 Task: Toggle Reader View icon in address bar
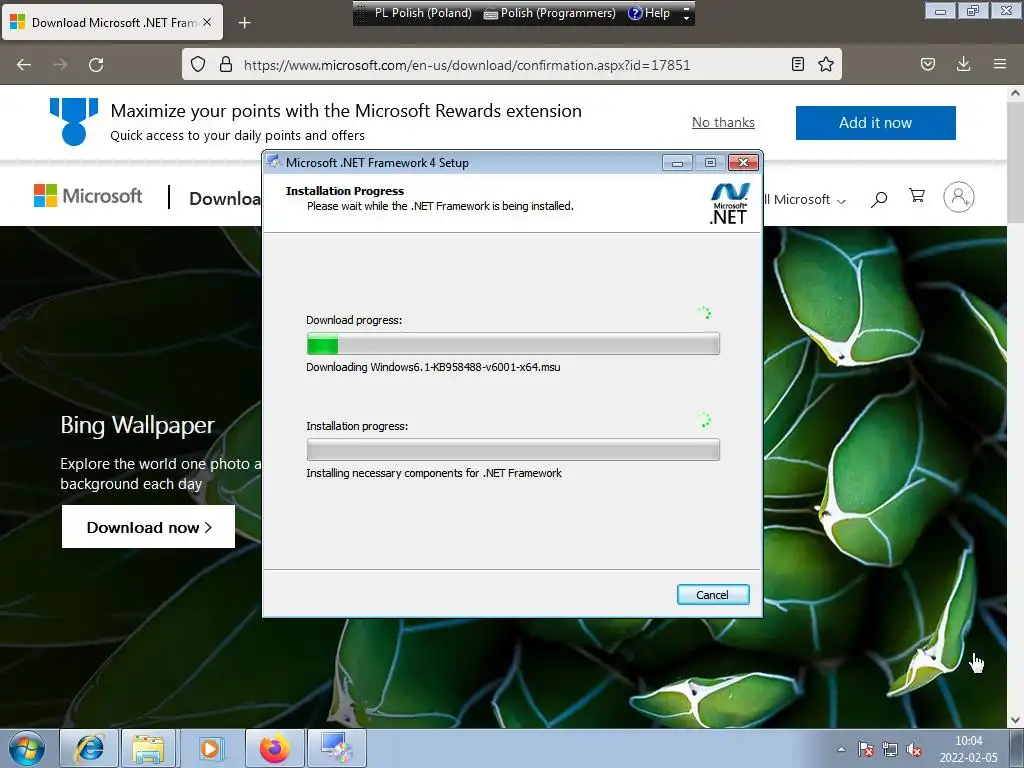coord(797,64)
